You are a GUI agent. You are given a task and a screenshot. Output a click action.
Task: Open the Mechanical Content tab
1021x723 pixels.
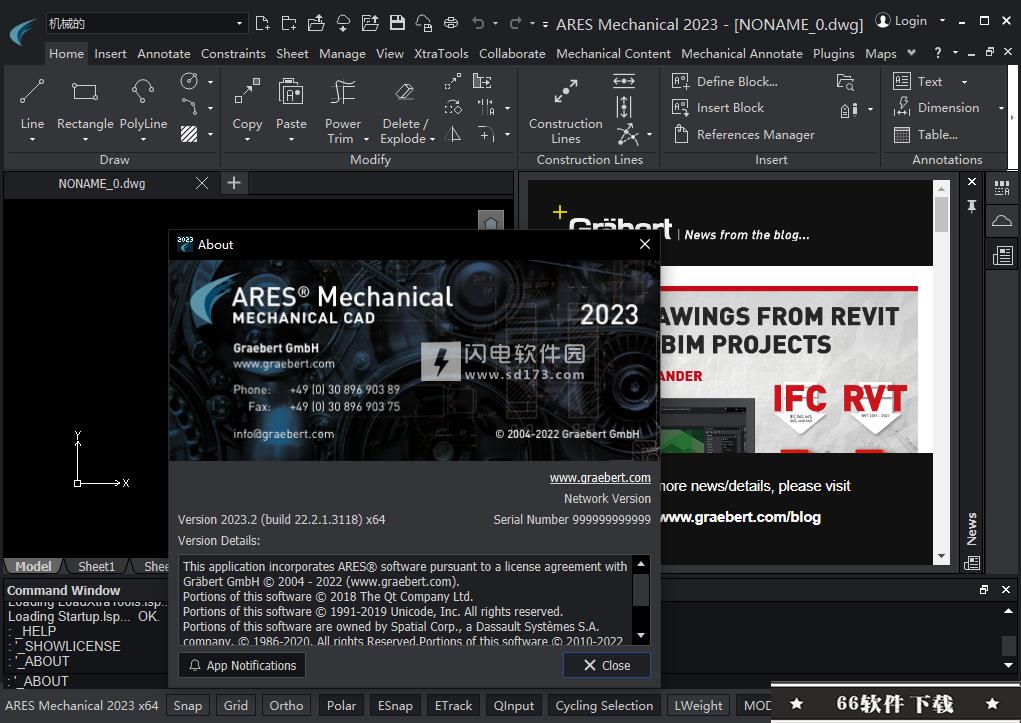pyautogui.click(x=613, y=53)
